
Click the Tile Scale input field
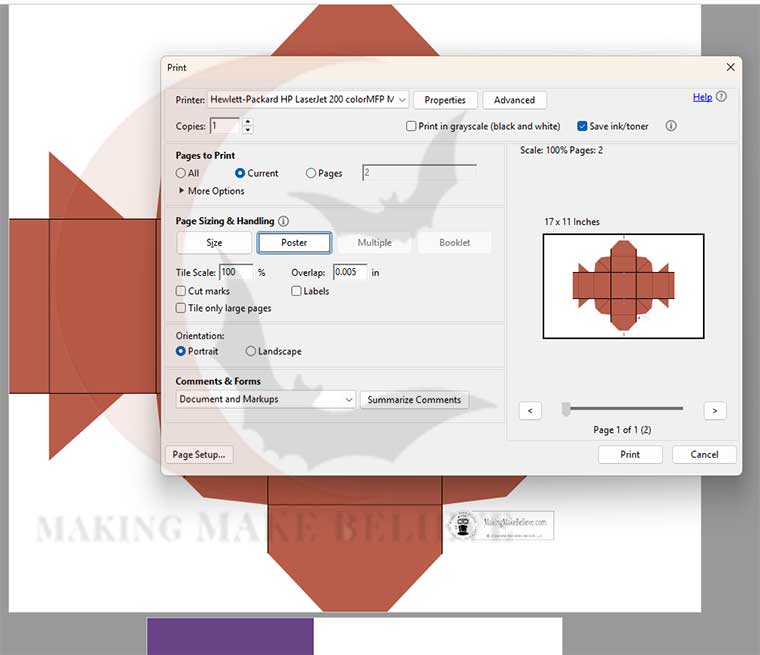coord(236,272)
